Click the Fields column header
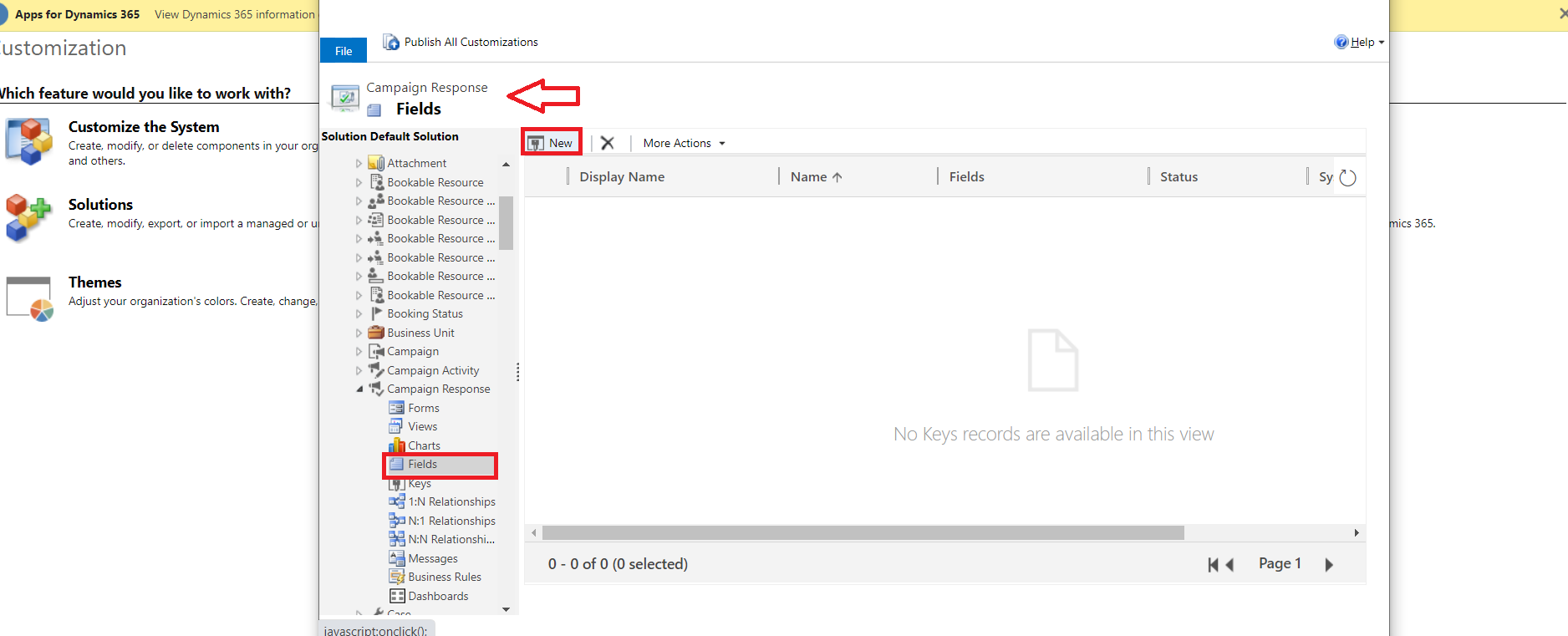Image resolution: width=1568 pixels, height=636 pixels. tap(966, 176)
